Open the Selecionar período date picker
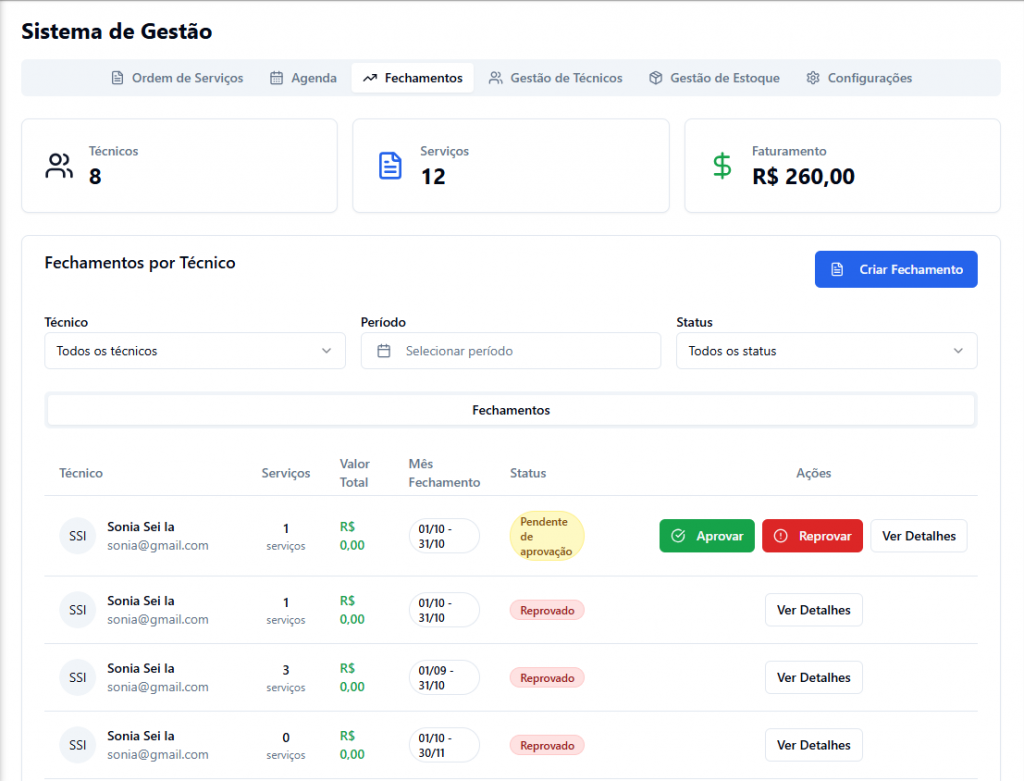 pyautogui.click(x=511, y=351)
